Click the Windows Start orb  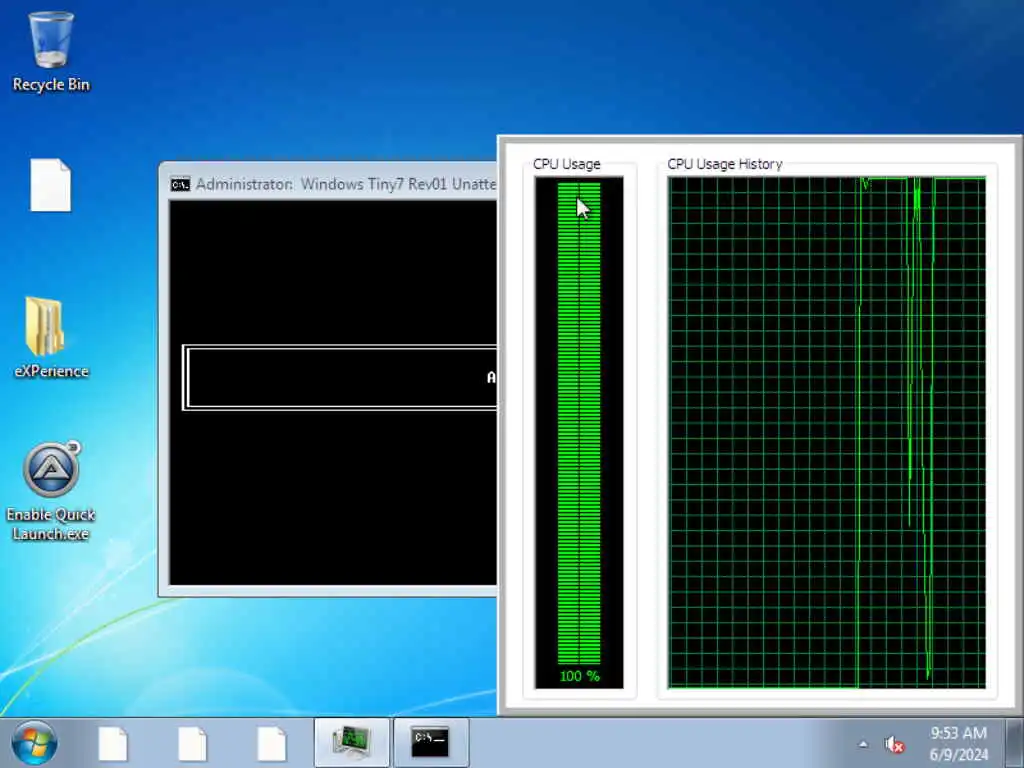point(34,743)
